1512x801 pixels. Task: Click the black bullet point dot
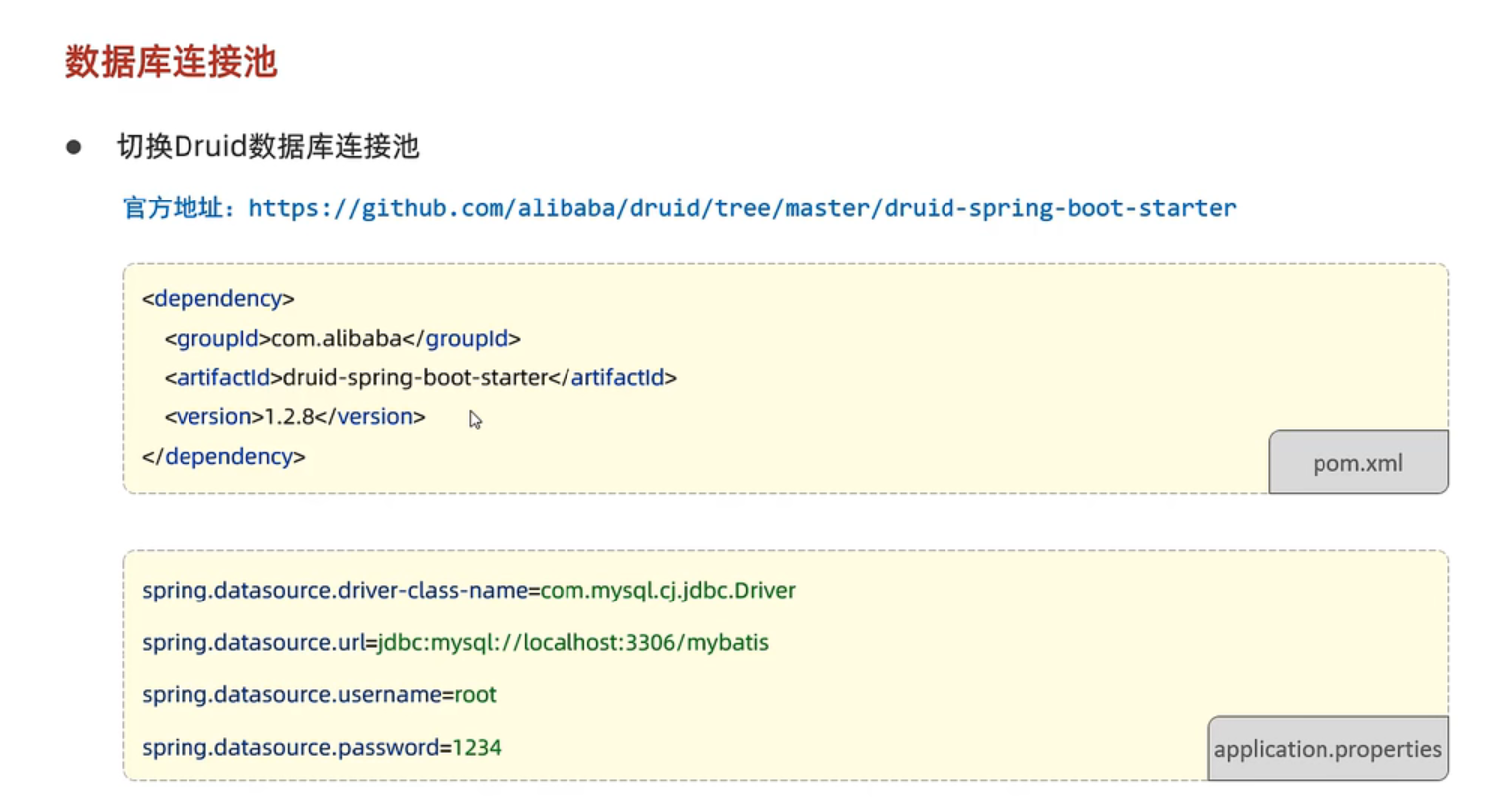(73, 148)
